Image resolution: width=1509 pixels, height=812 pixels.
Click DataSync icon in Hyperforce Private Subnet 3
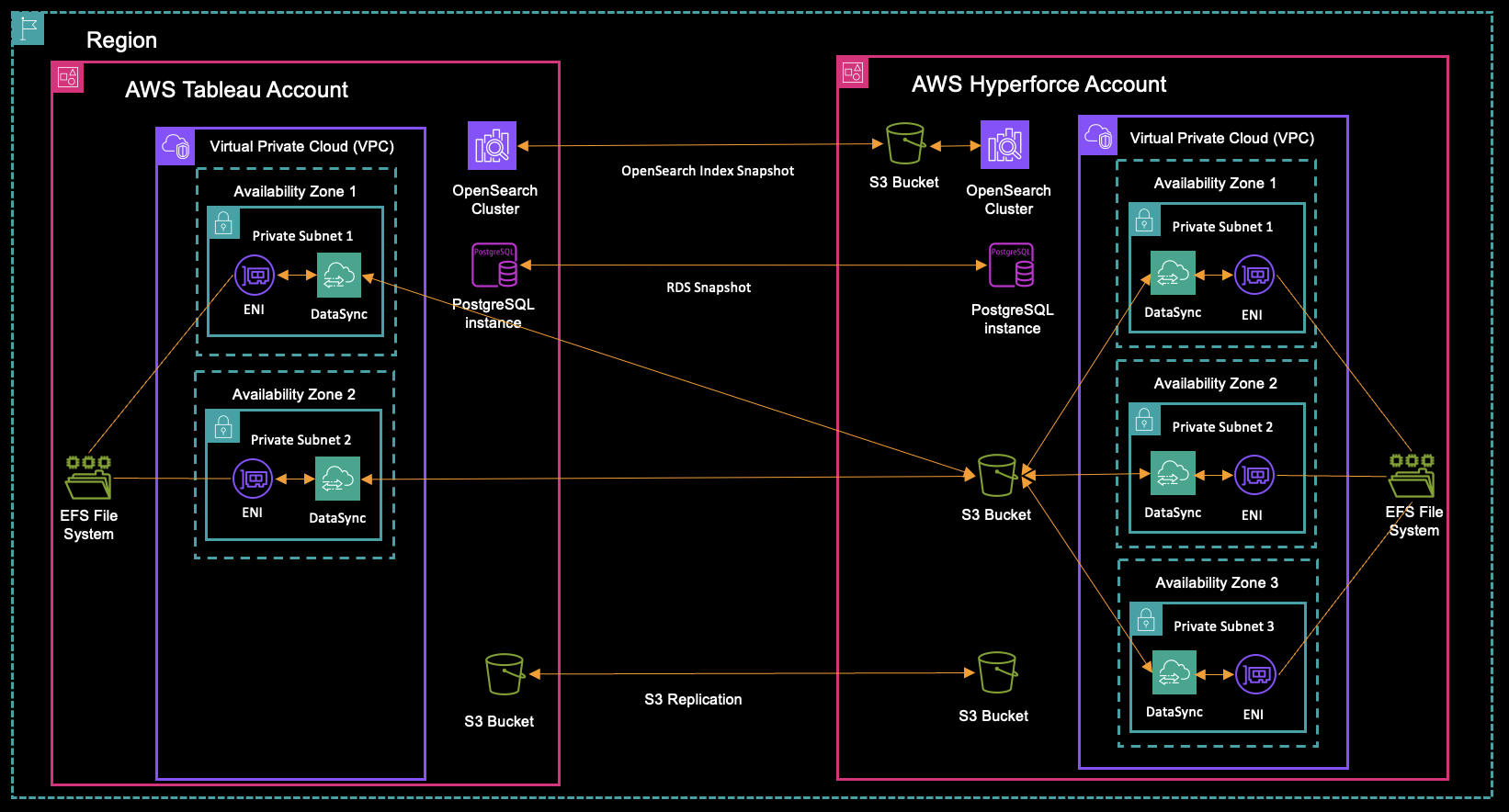point(1174,673)
